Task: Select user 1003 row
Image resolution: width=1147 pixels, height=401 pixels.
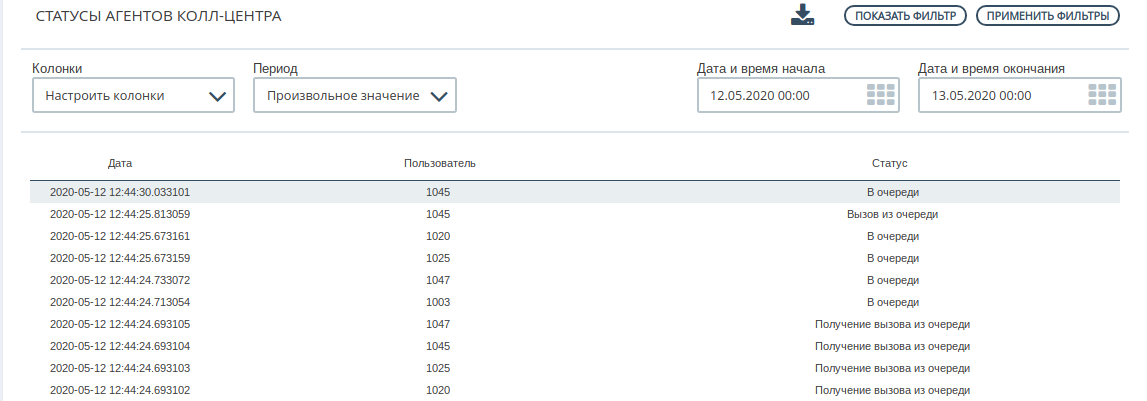Action: [x=574, y=302]
